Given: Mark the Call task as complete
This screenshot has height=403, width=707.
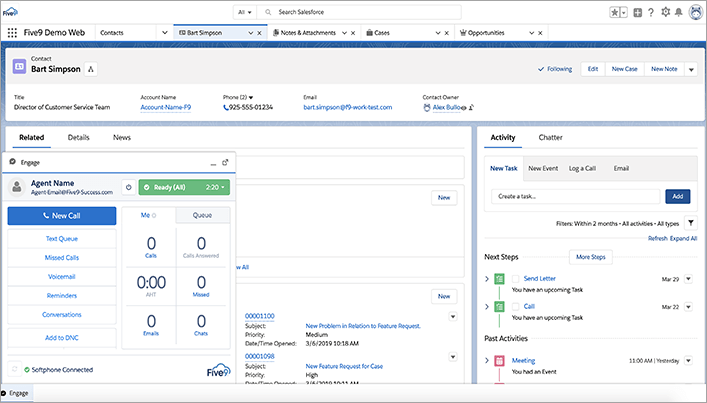Looking at the screenshot, I should (x=516, y=306).
